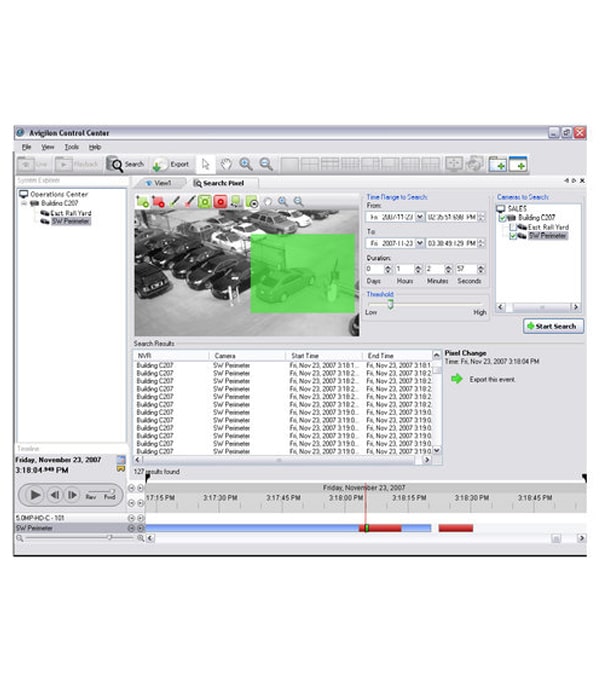This screenshot has width=600, height=700.
Task: Uncheck SW Perimeter camera checkbox
Action: click(512, 236)
